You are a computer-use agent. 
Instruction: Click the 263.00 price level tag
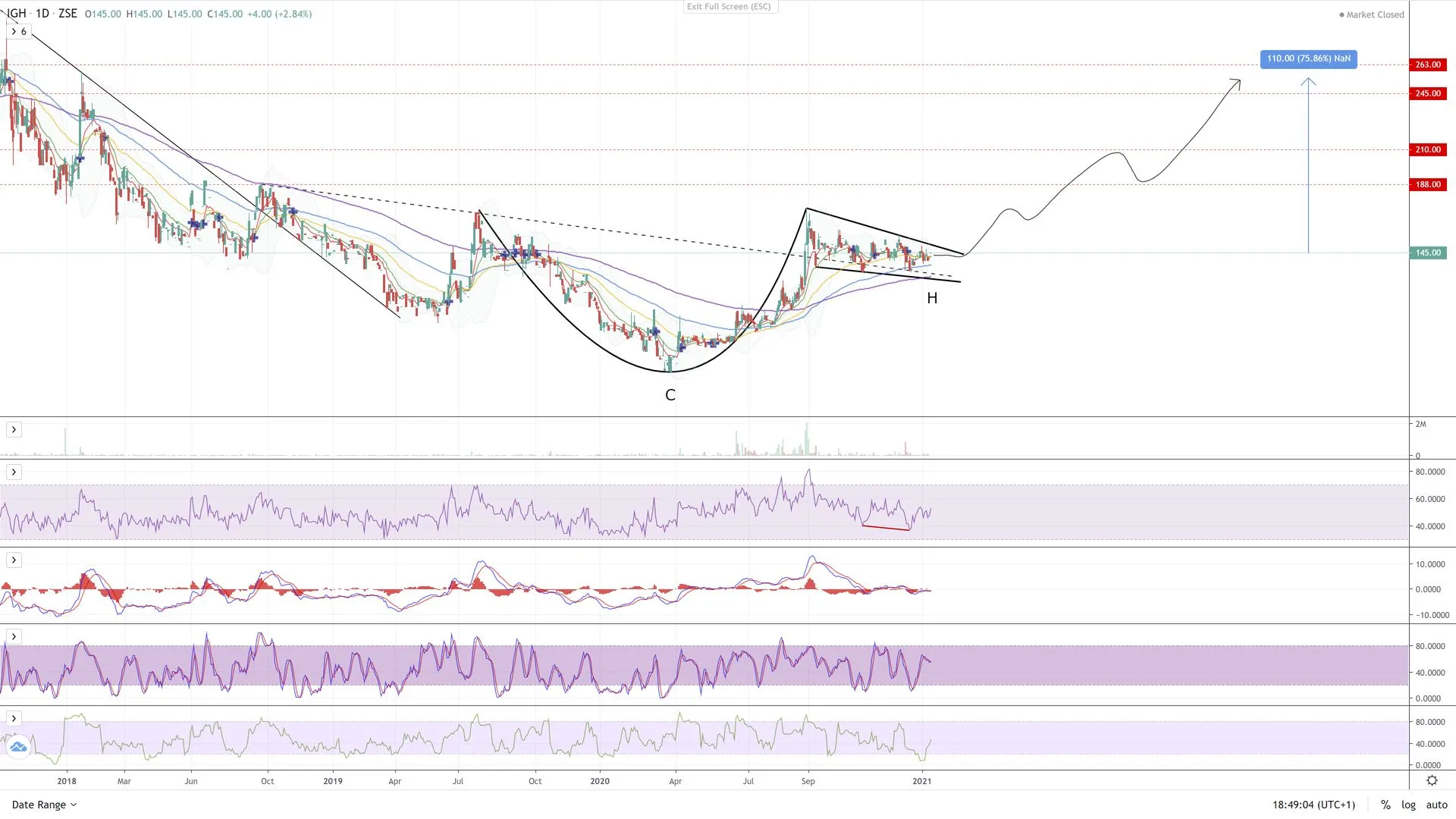[x=1427, y=64]
